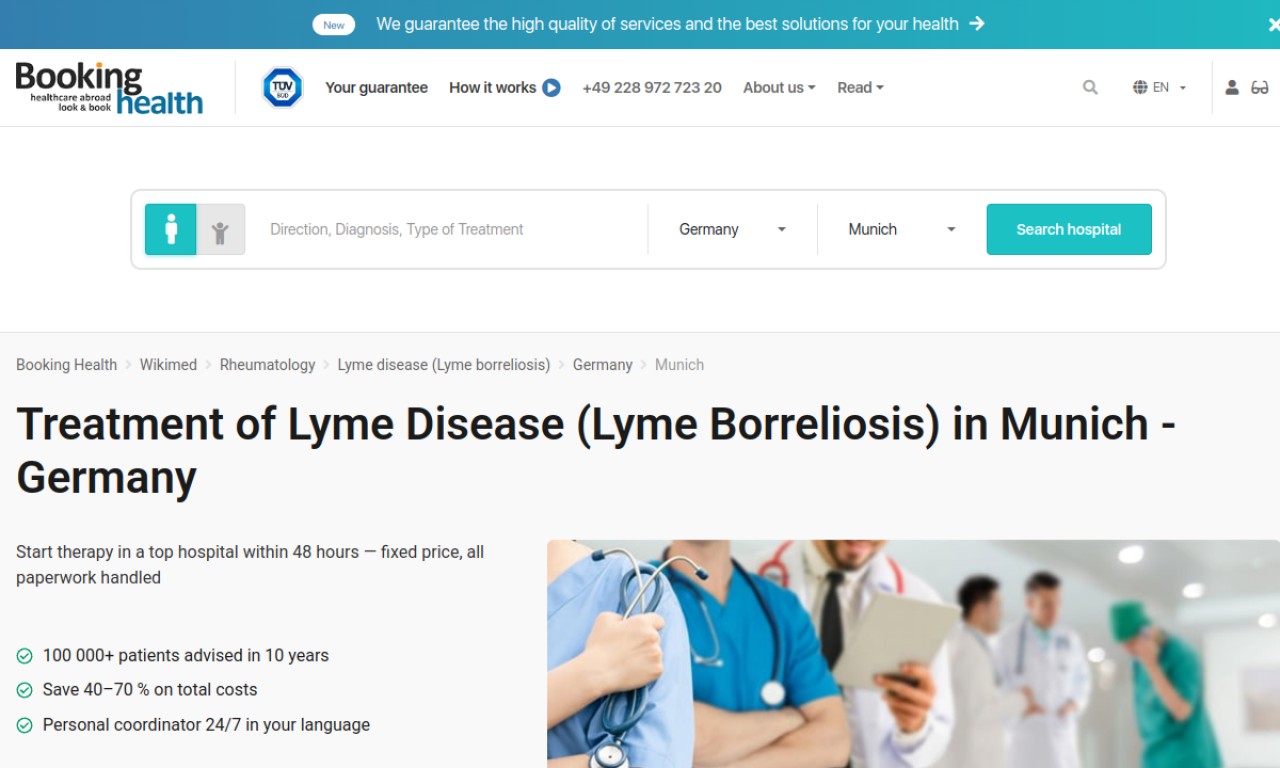
Task: Click the TÜV SÜD certification badge
Action: 282,88
